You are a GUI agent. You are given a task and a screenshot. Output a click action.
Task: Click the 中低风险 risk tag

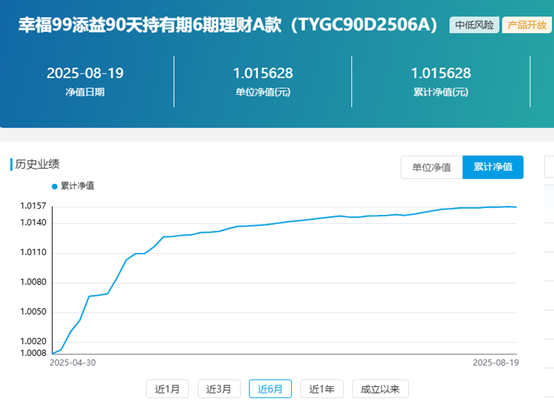(474, 25)
